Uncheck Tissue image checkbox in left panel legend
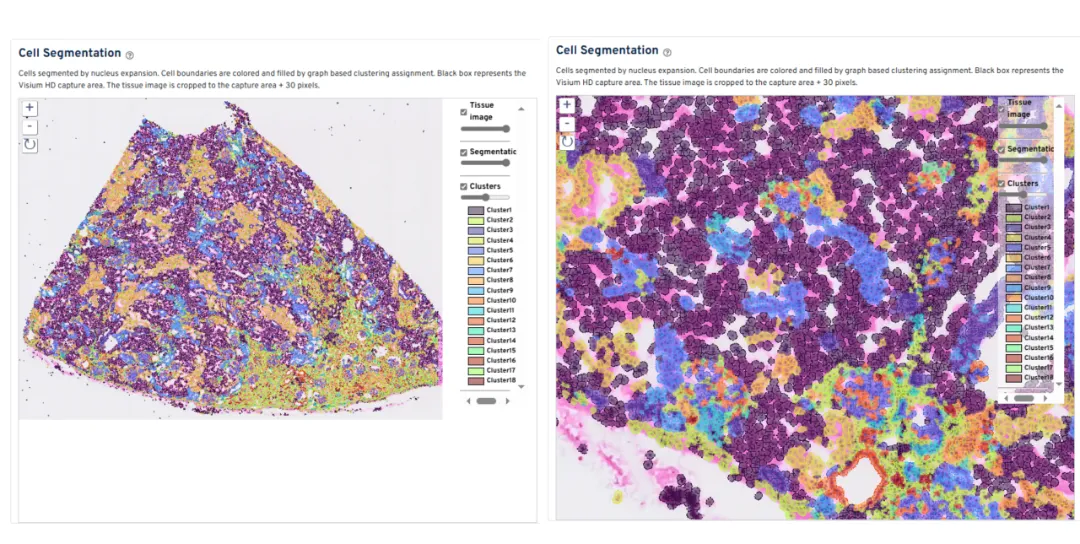This screenshot has width=1080, height=544. (x=464, y=112)
